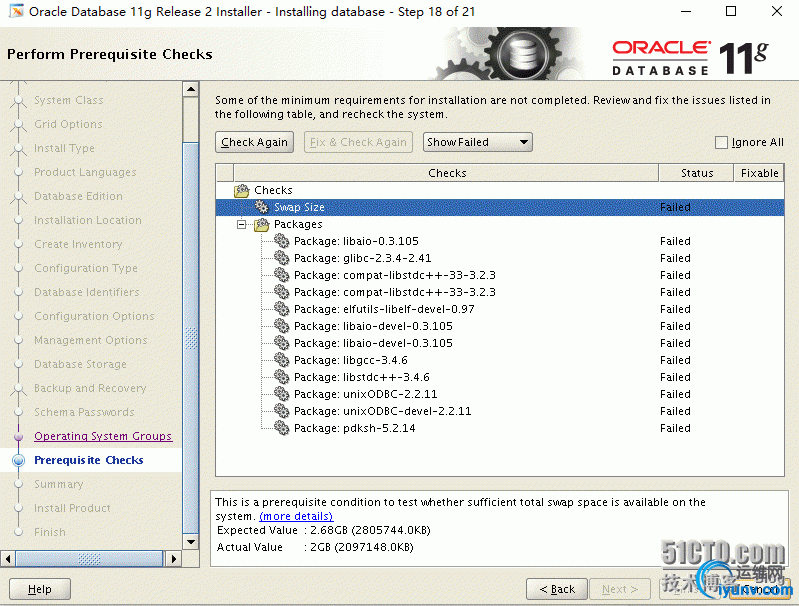Click the Database Storage step
This screenshot has height=606, width=799.
(x=80, y=364)
